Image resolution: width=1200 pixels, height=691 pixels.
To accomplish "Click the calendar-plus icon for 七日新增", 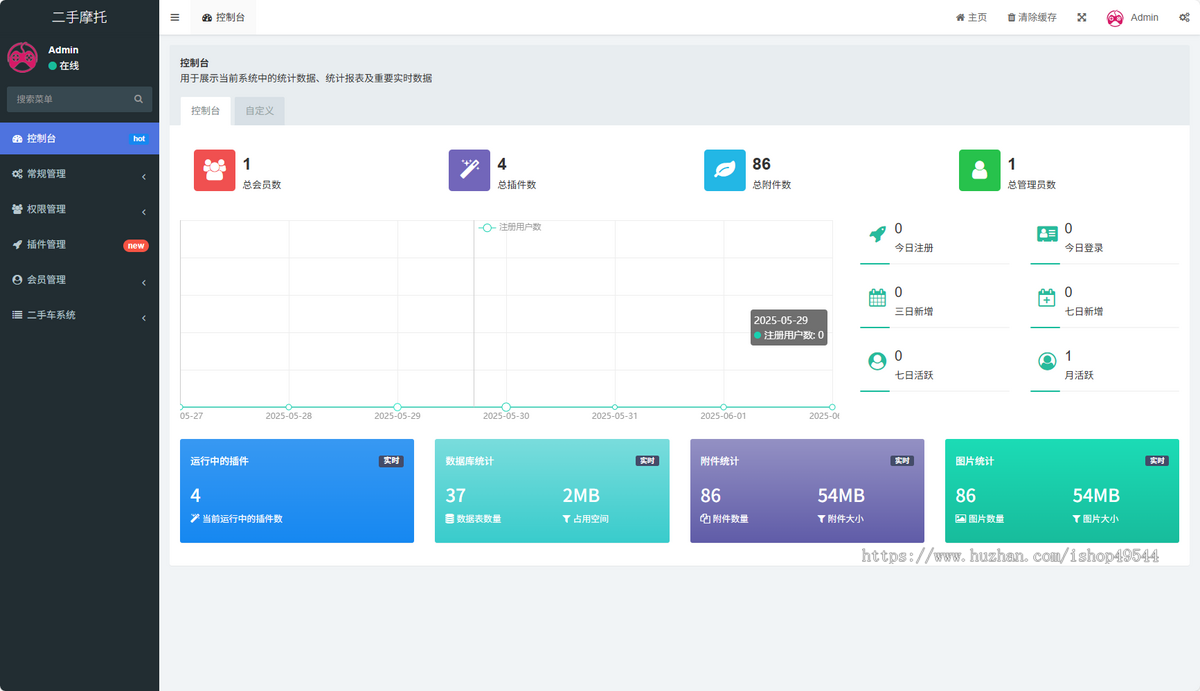I will (x=1047, y=297).
